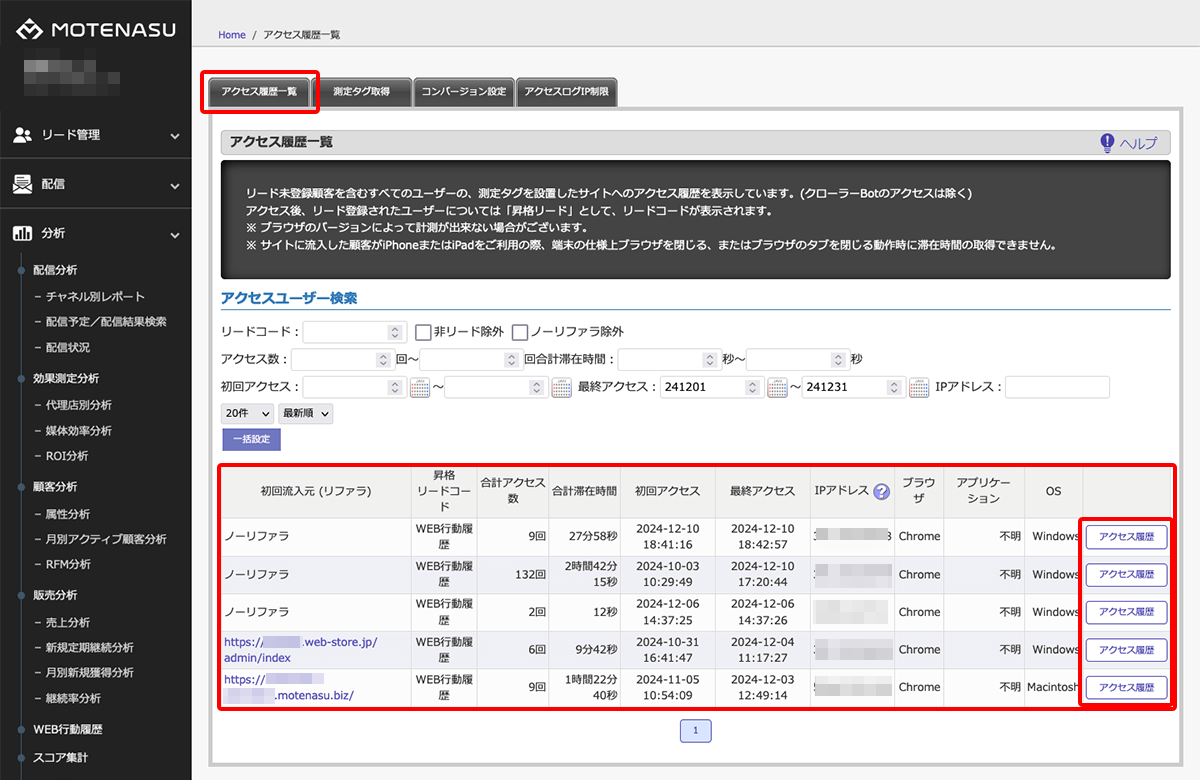Open アクセス履歴 for the 132回 row

1126,575
